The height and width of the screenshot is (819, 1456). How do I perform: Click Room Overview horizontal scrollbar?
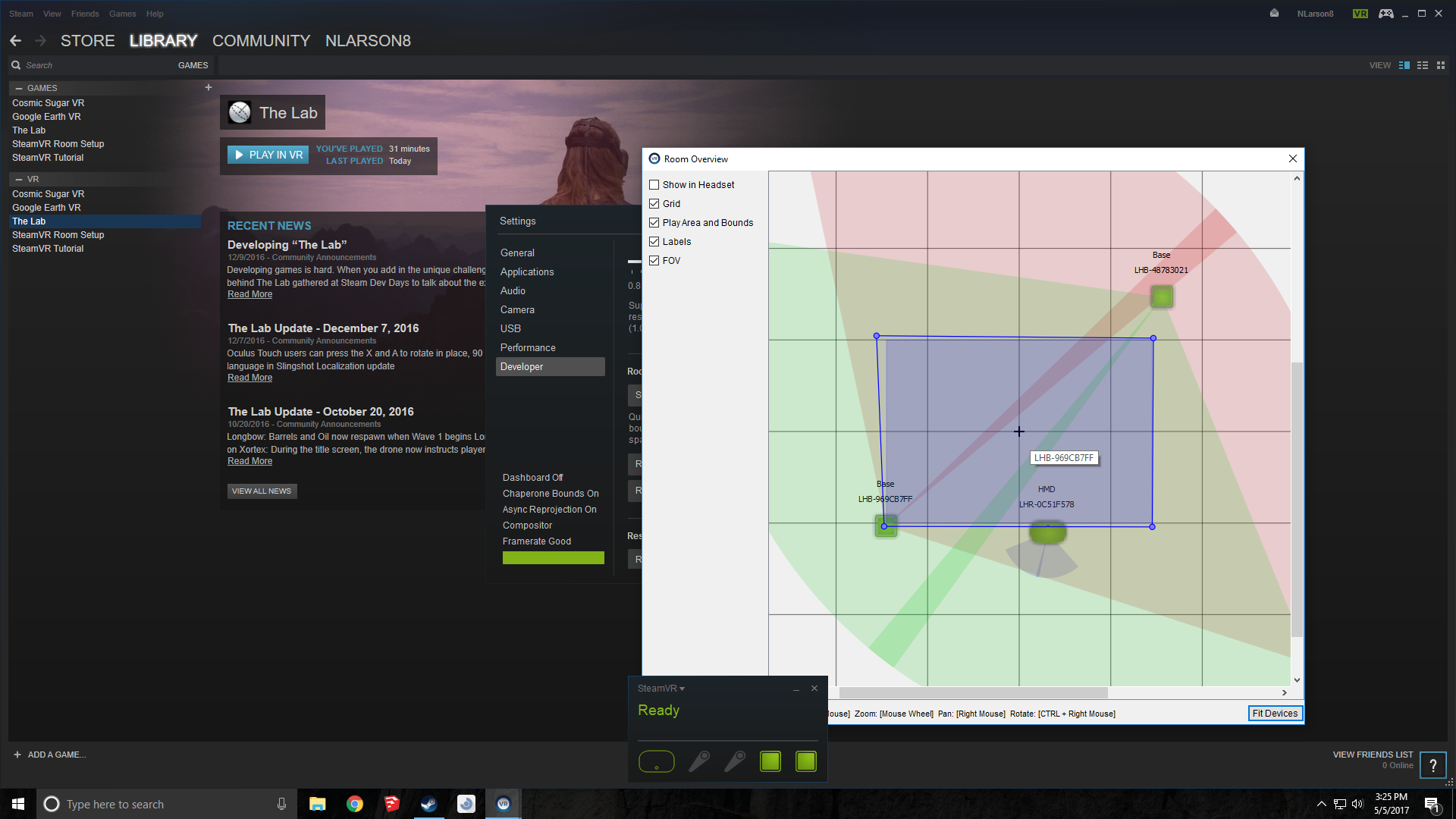pos(974,692)
